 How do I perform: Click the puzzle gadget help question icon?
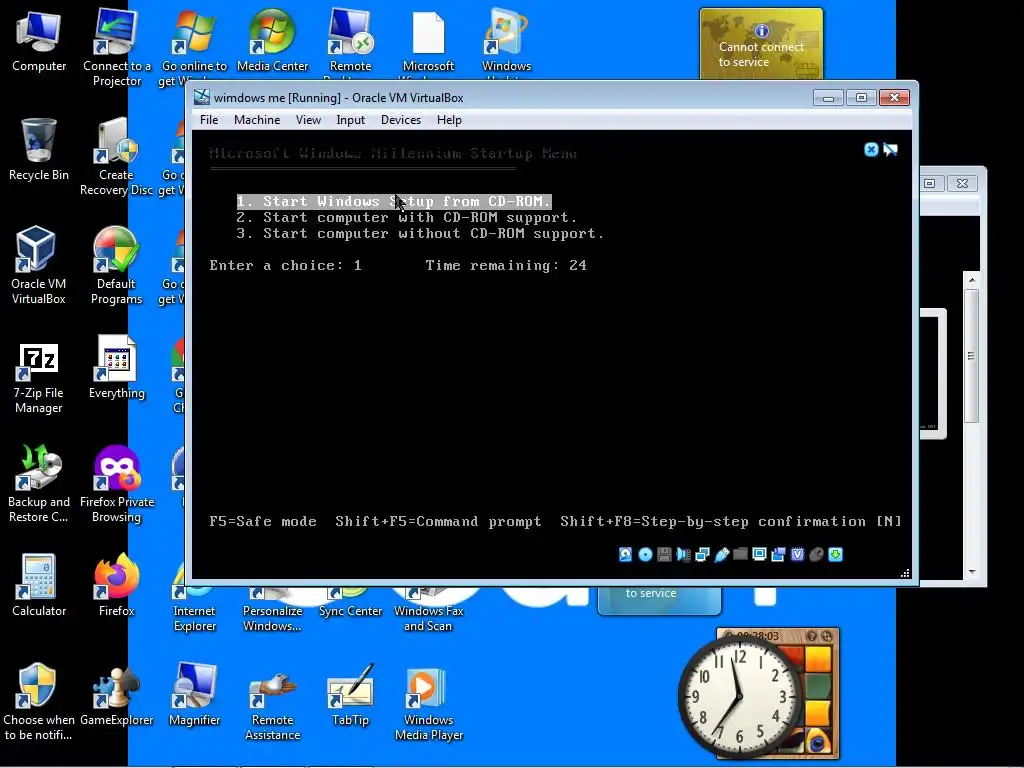point(812,635)
